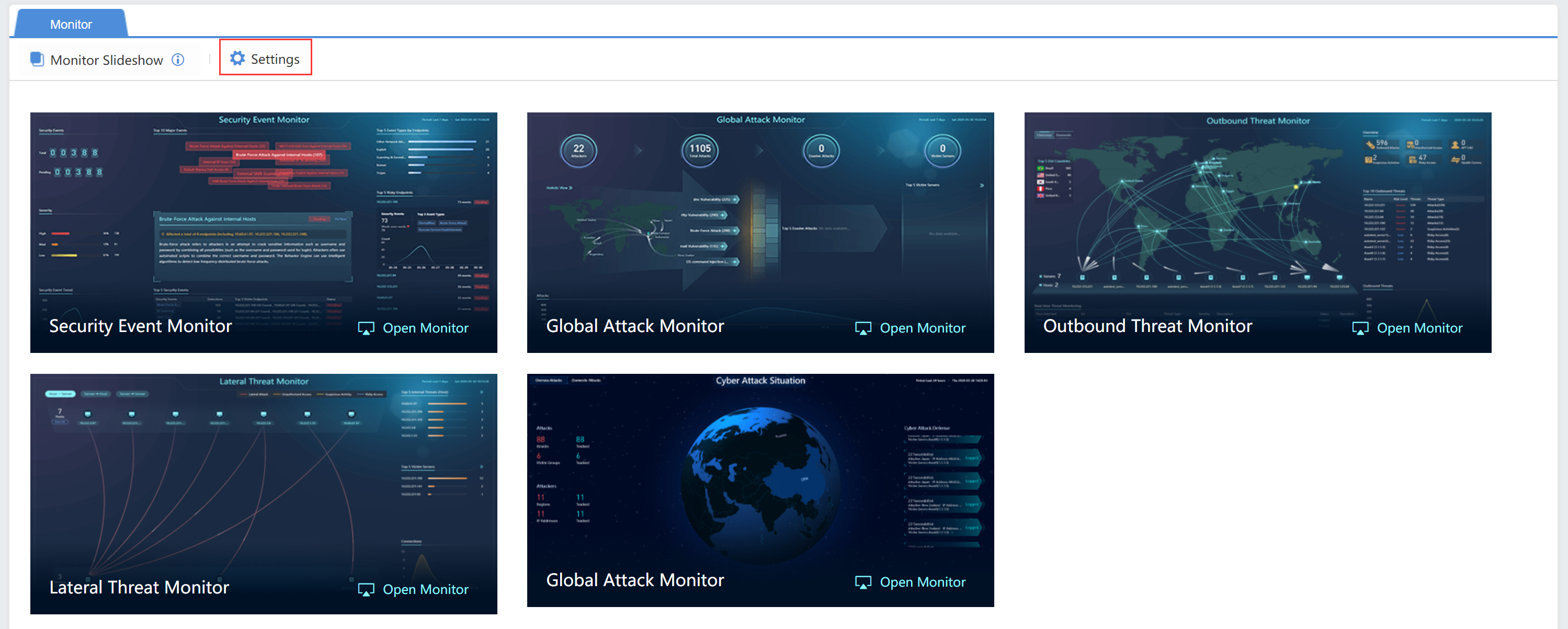Click the Global Attack Monitor title on top-row card
1568x629 pixels.
pos(634,326)
